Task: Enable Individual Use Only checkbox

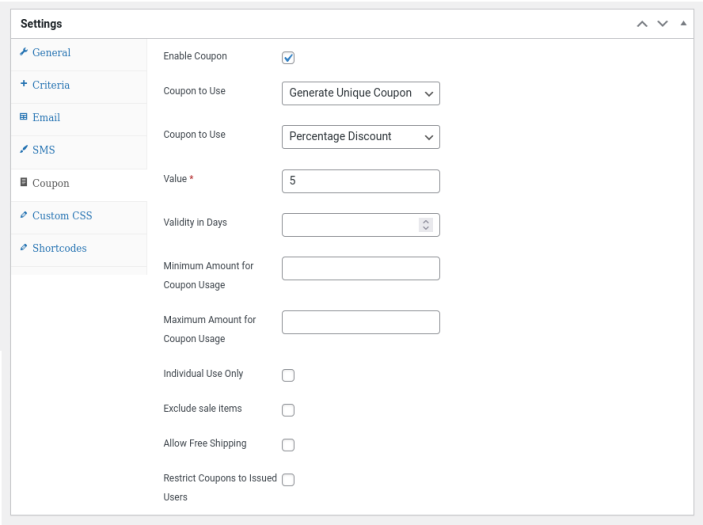Action: [289, 376]
